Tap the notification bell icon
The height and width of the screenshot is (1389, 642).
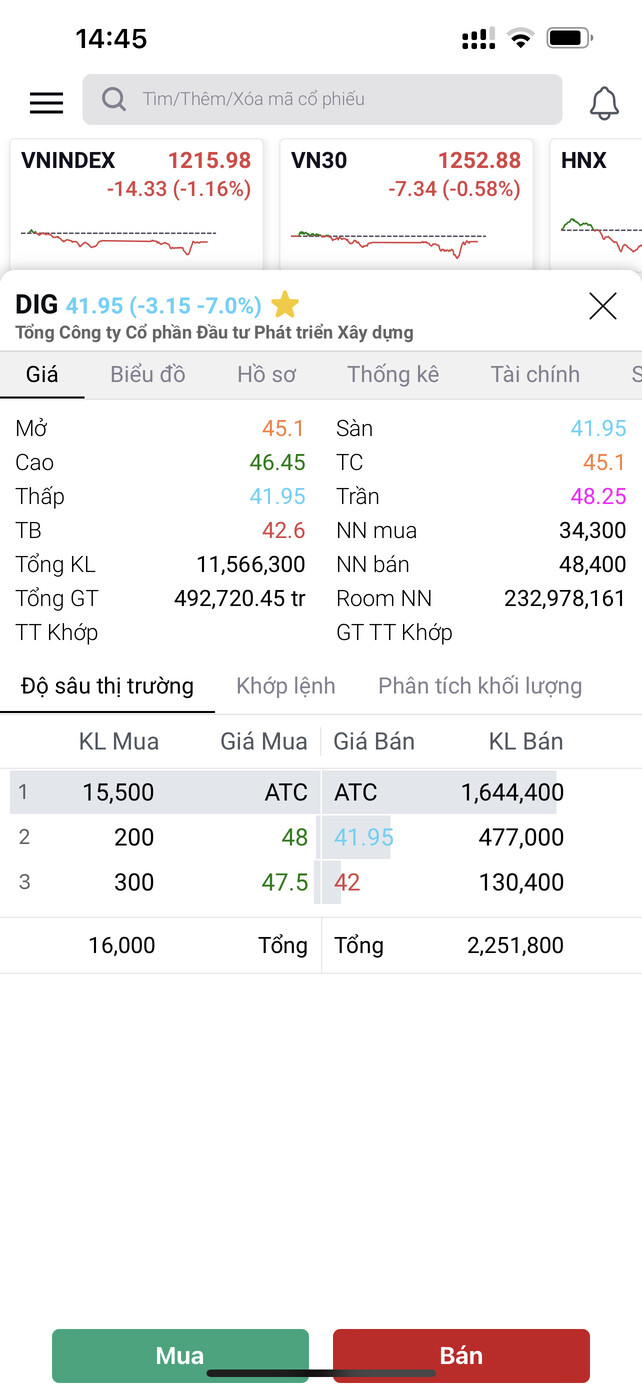(603, 102)
